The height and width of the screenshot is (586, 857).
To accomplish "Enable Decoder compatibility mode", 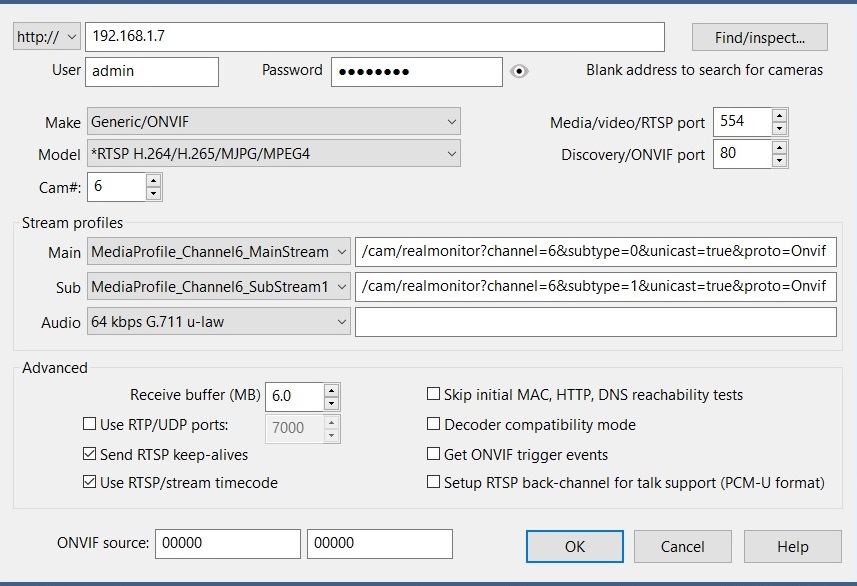I will [433, 424].
